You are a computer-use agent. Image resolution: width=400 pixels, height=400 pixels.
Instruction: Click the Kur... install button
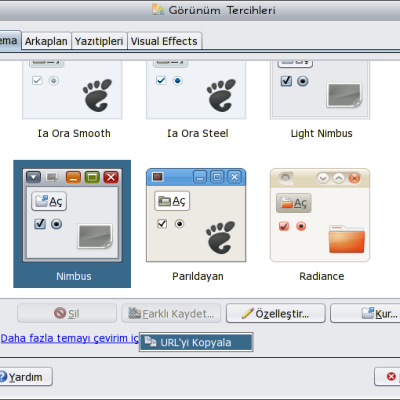tap(365, 313)
